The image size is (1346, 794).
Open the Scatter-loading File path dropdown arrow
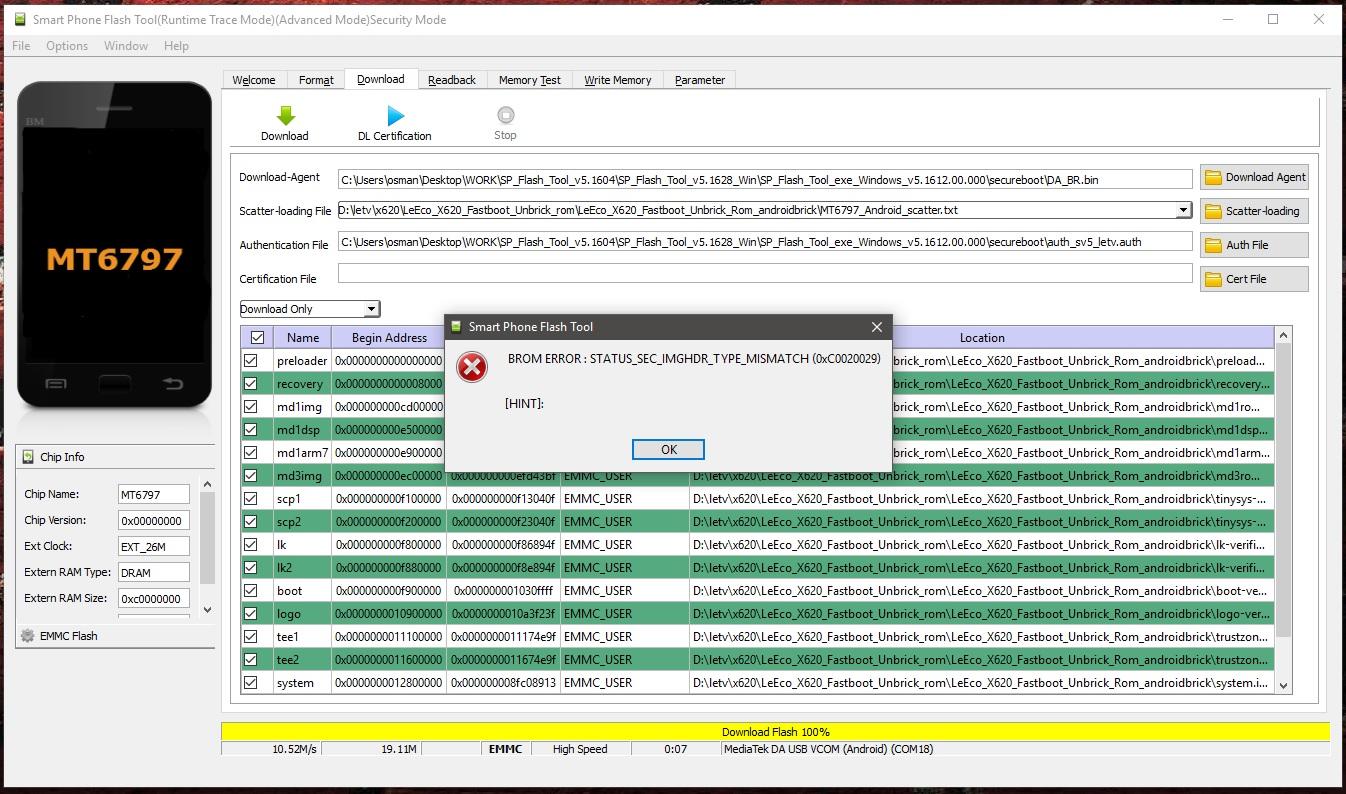(1183, 211)
